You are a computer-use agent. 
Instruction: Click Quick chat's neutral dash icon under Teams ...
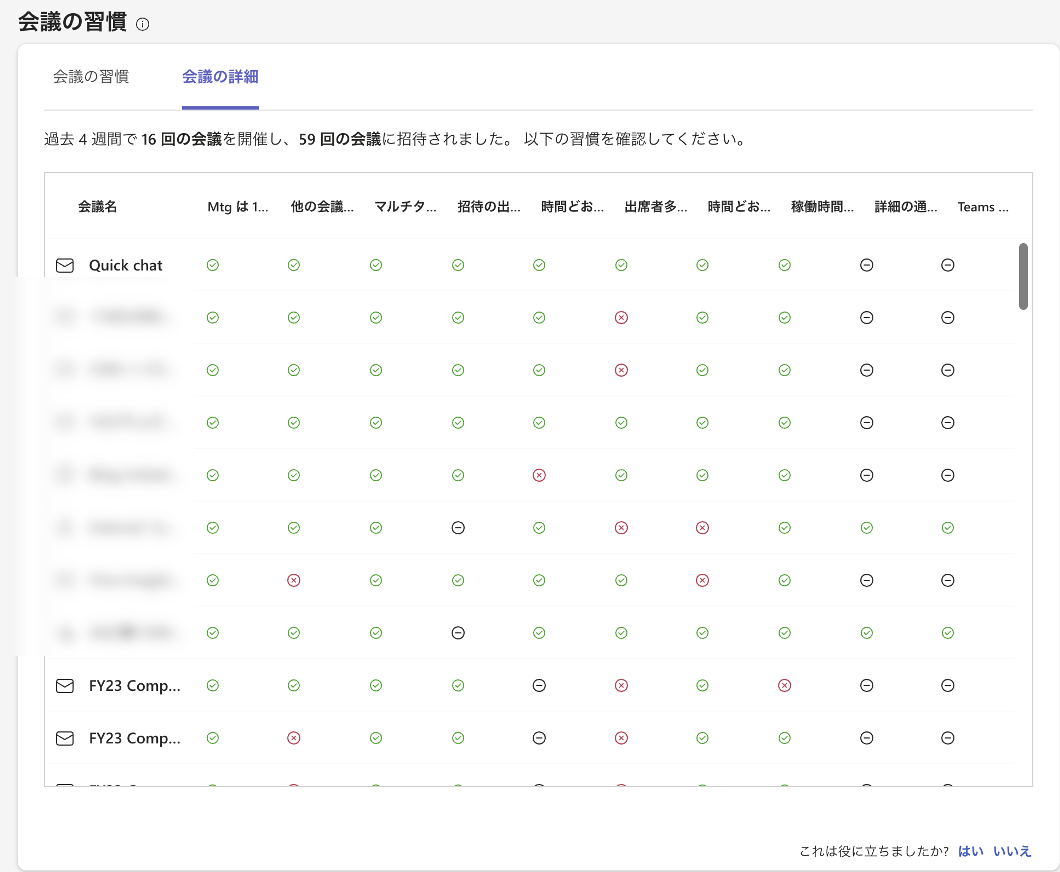(x=948, y=265)
